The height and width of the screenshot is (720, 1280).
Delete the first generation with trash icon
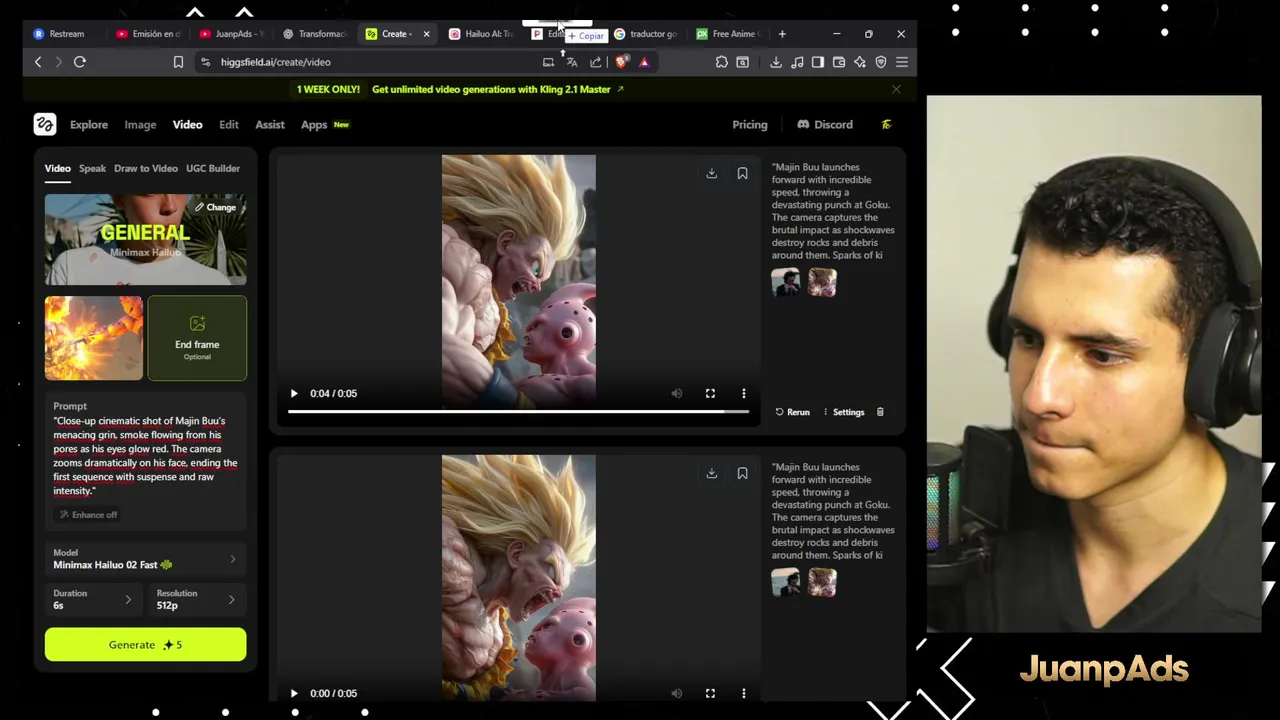coord(880,412)
